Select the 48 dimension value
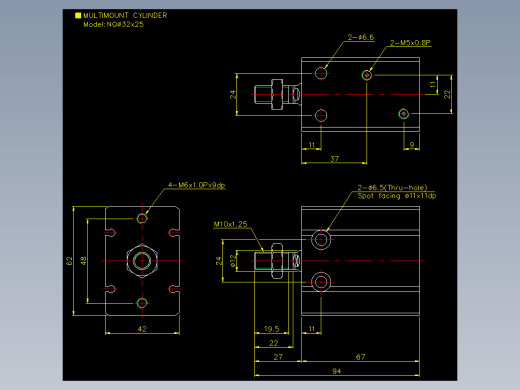Viewport: 520px width, 390px height. [x=83, y=261]
